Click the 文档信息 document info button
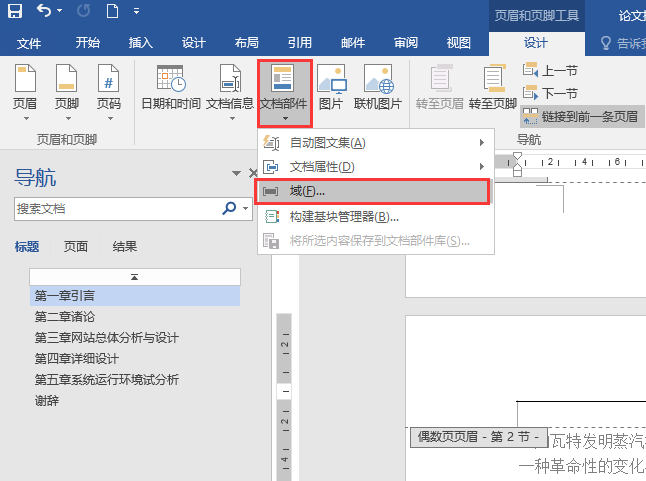646x481 pixels. click(230, 88)
